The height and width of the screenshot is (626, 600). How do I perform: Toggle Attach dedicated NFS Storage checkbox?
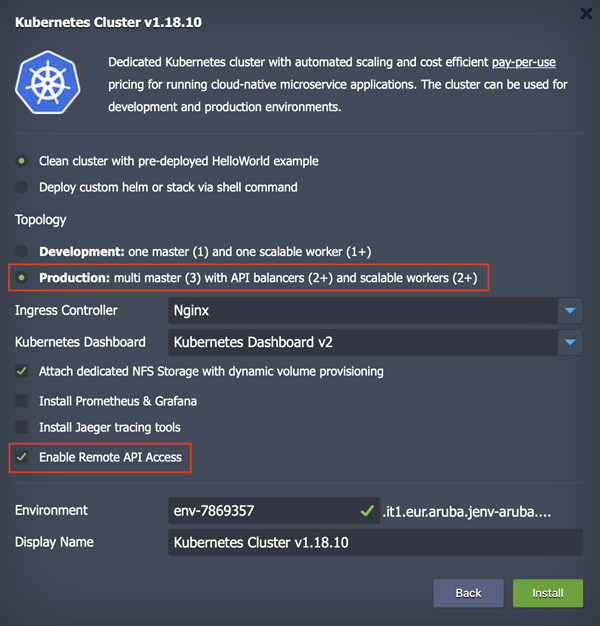click(x=22, y=372)
